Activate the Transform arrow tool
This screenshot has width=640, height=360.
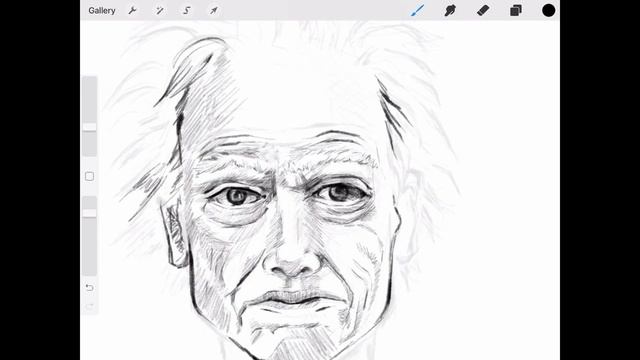(x=214, y=11)
